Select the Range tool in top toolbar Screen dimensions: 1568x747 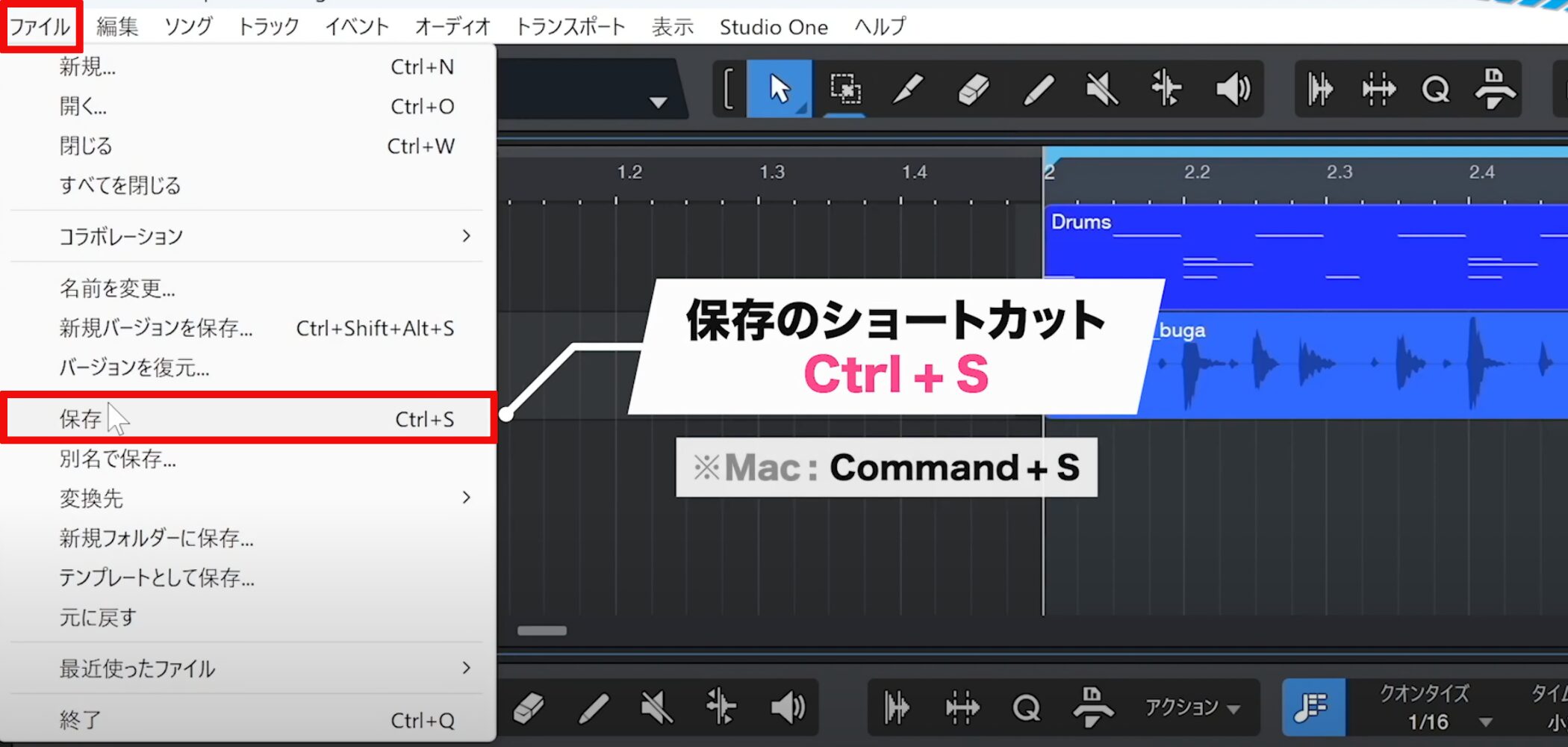[x=845, y=89]
